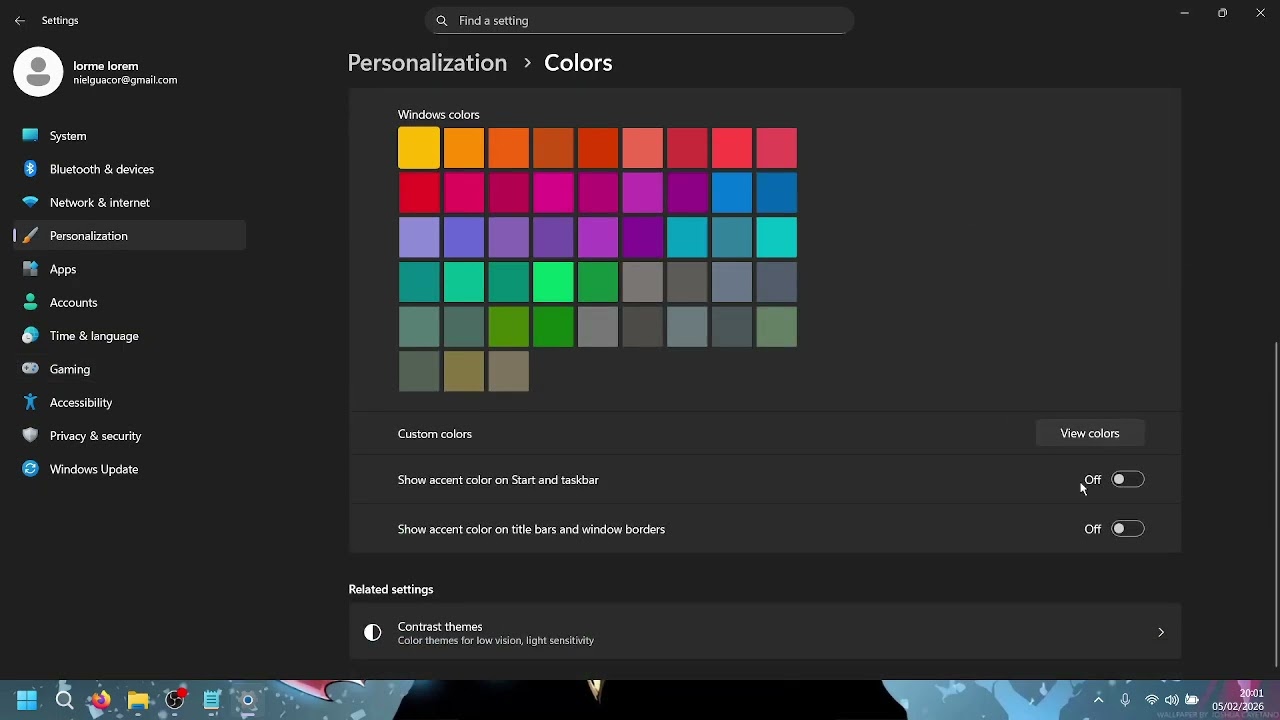Open the clock and date flyout
Image resolution: width=1280 pixels, height=720 pixels.
pyautogui.click(x=1238, y=700)
